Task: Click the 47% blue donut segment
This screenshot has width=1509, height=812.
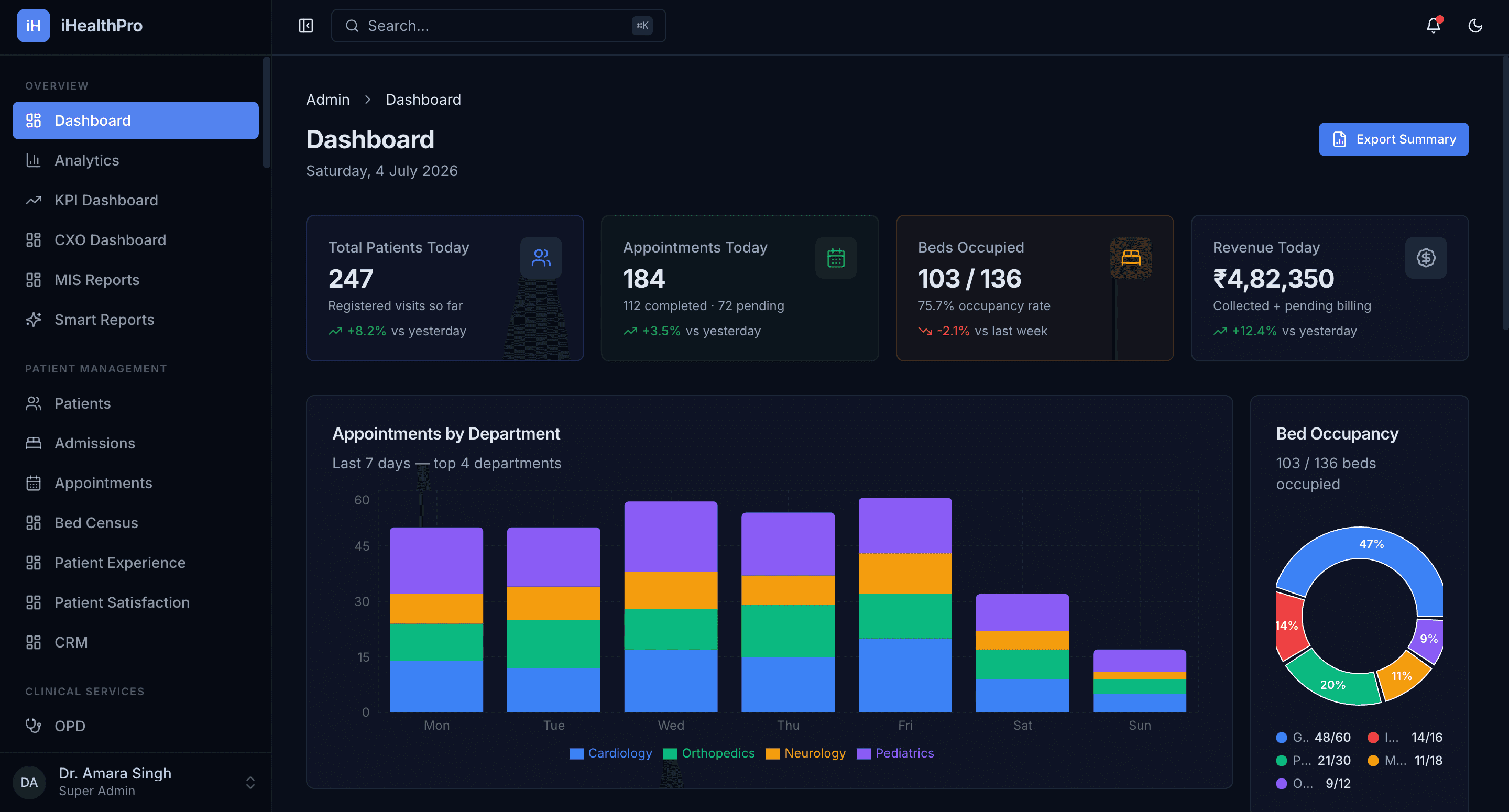Action: 1371,544
